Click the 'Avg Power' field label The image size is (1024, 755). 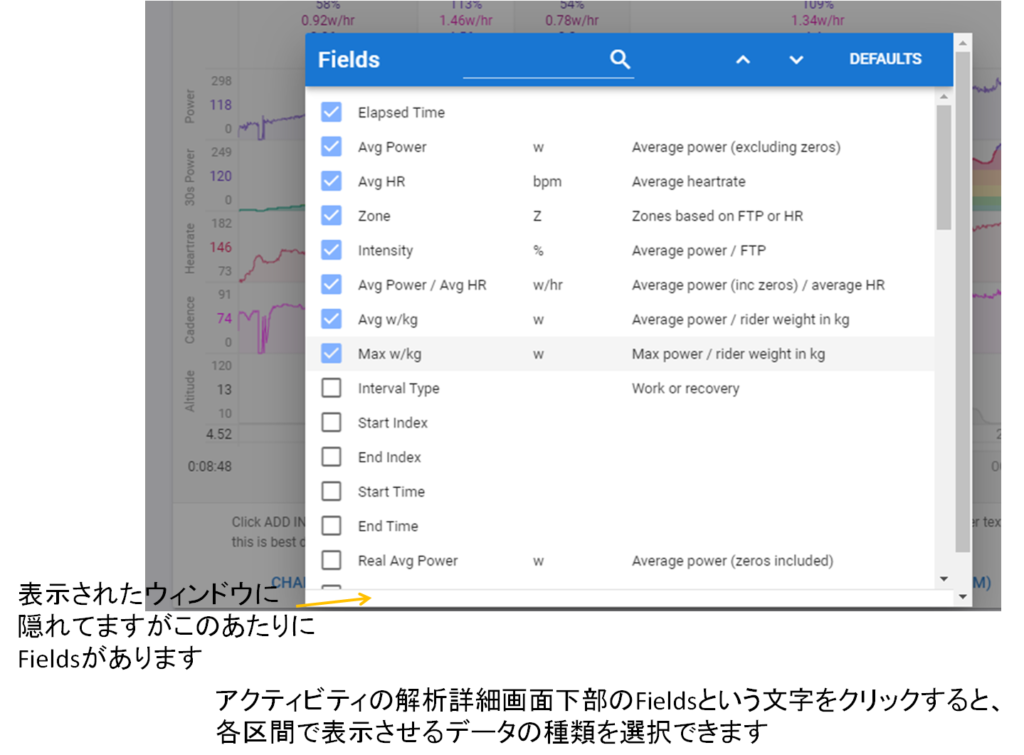(392, 147)
